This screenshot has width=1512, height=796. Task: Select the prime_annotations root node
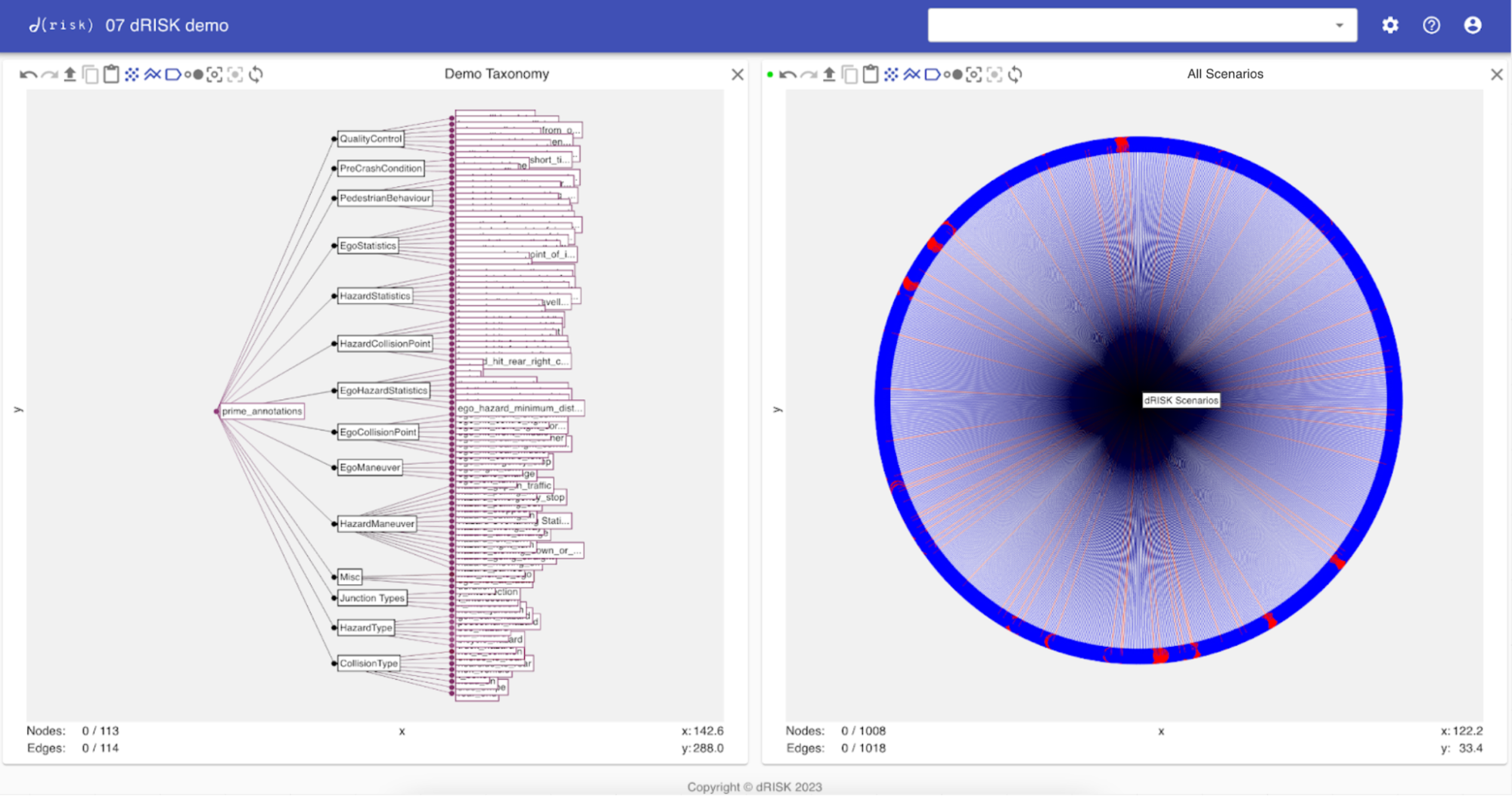click(262, 411)
